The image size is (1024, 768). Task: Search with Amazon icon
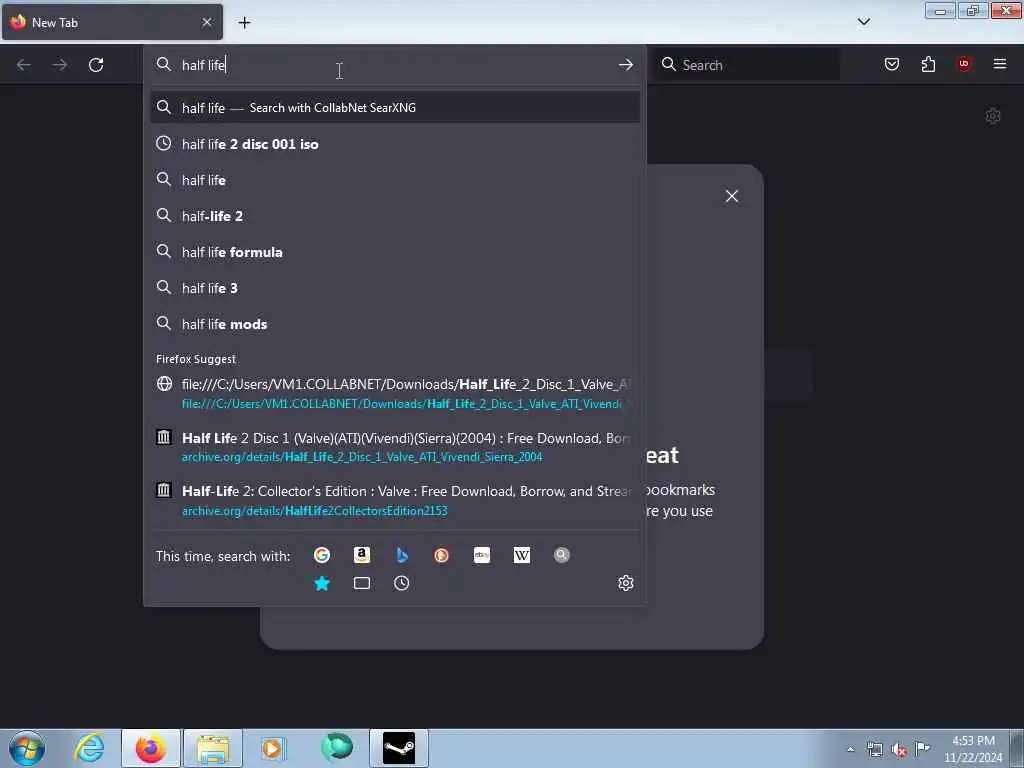(362, 555)
